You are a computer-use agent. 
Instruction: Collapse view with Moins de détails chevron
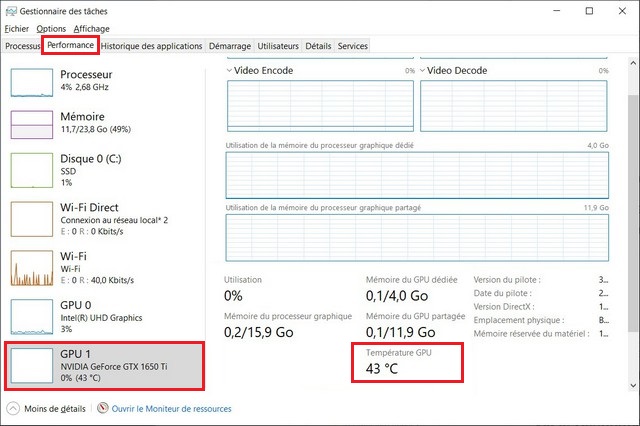point(13,409)
